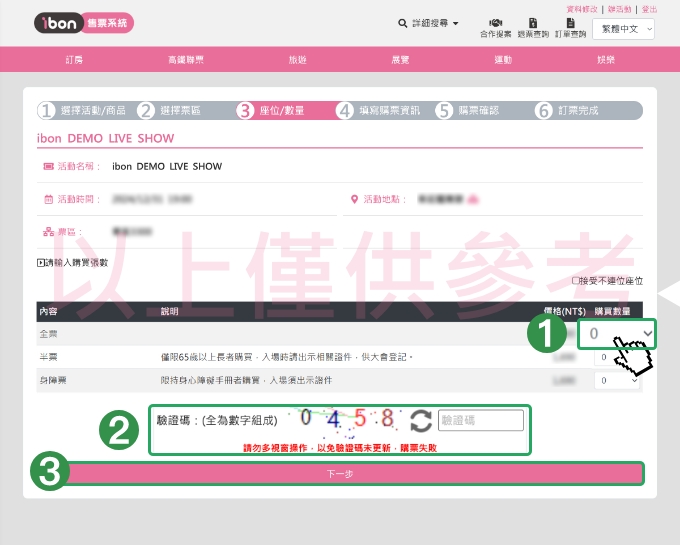
Task: Open the 身障票 quantity dropdown
Action: tap(612, 381)
